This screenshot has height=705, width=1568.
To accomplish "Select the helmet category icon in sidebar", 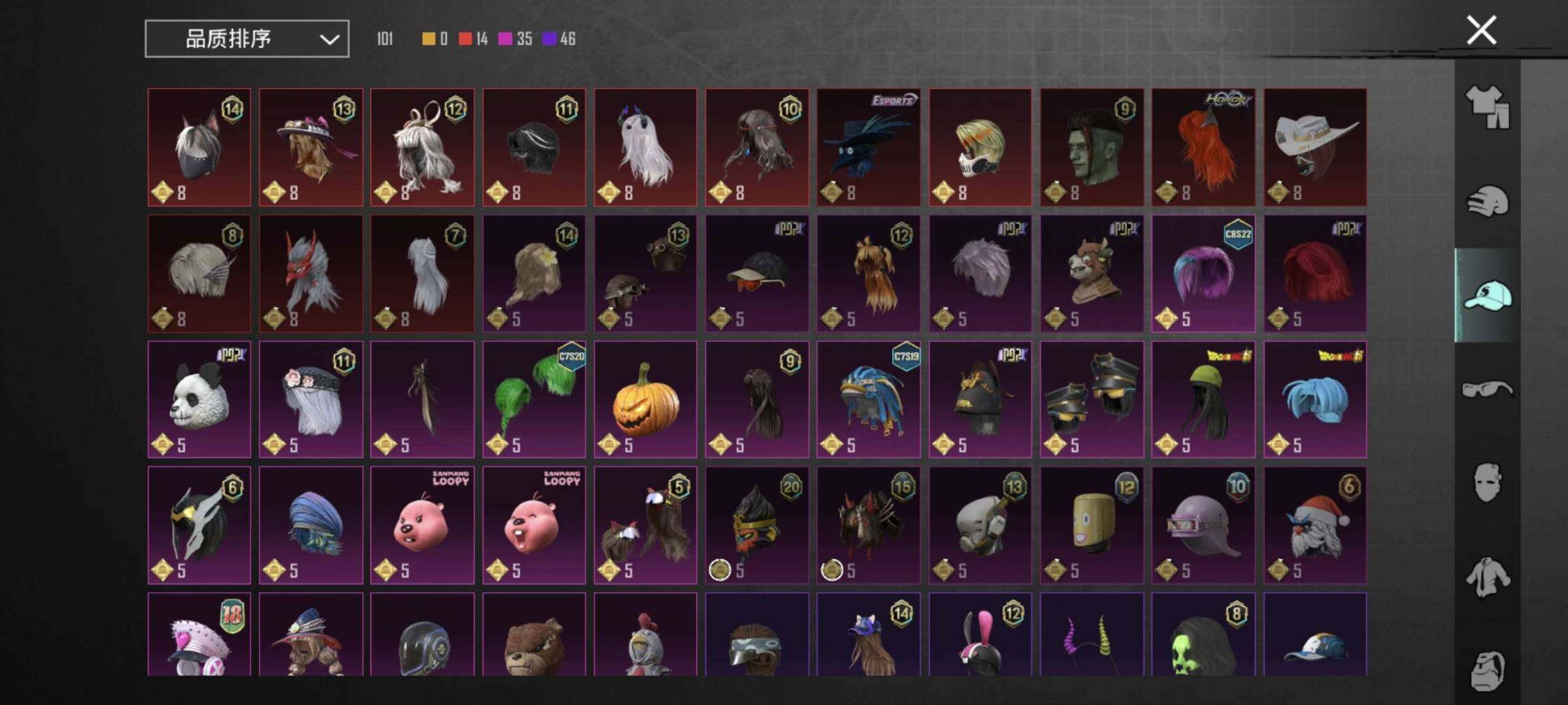I will coord(1487,201).
